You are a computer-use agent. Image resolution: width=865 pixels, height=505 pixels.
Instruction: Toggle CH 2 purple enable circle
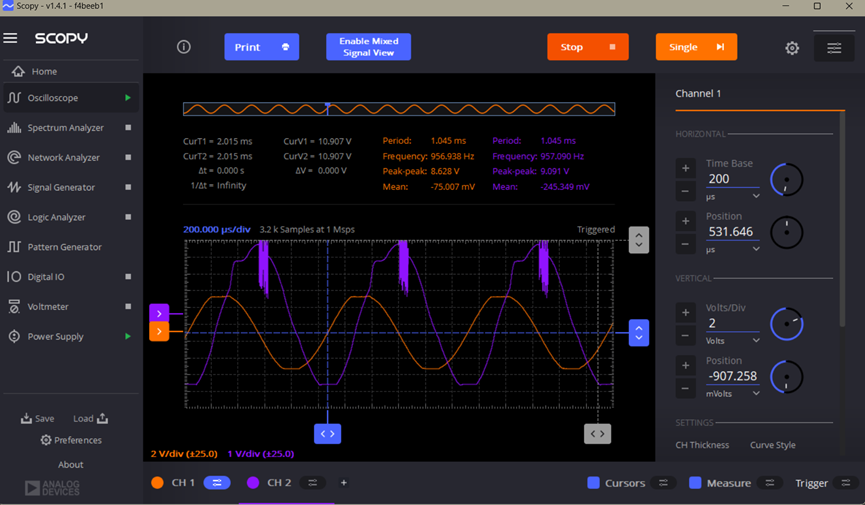pyautogui.click(x=253, y=483)
